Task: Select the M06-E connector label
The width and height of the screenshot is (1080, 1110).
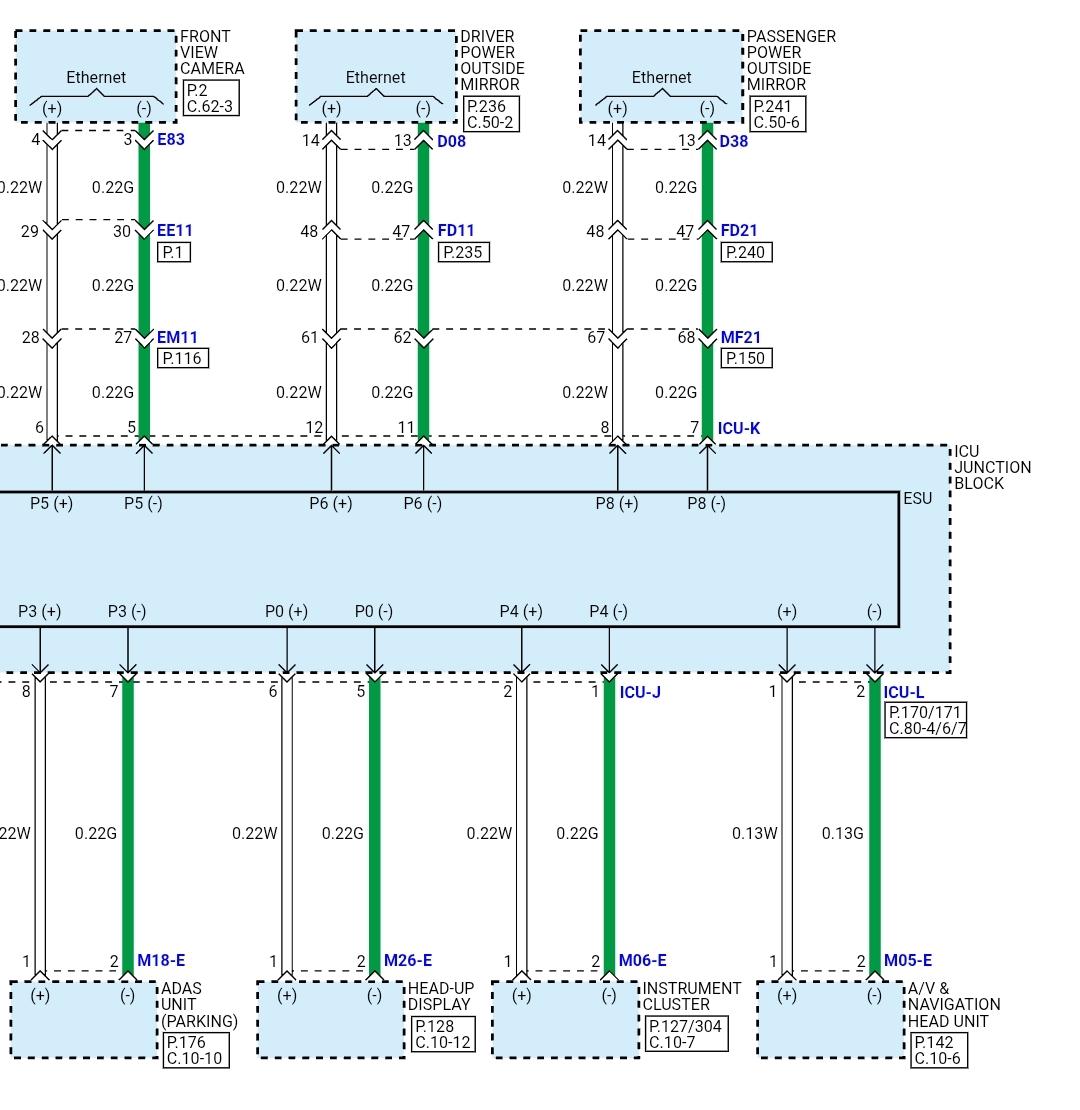Action: pos(643,960)
